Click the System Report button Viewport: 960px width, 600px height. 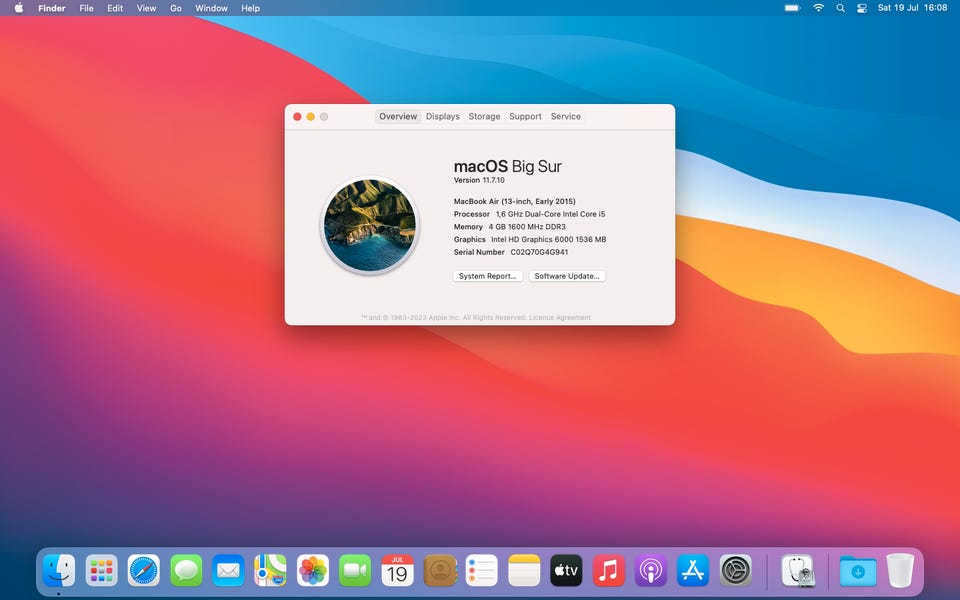pos(487,276)
